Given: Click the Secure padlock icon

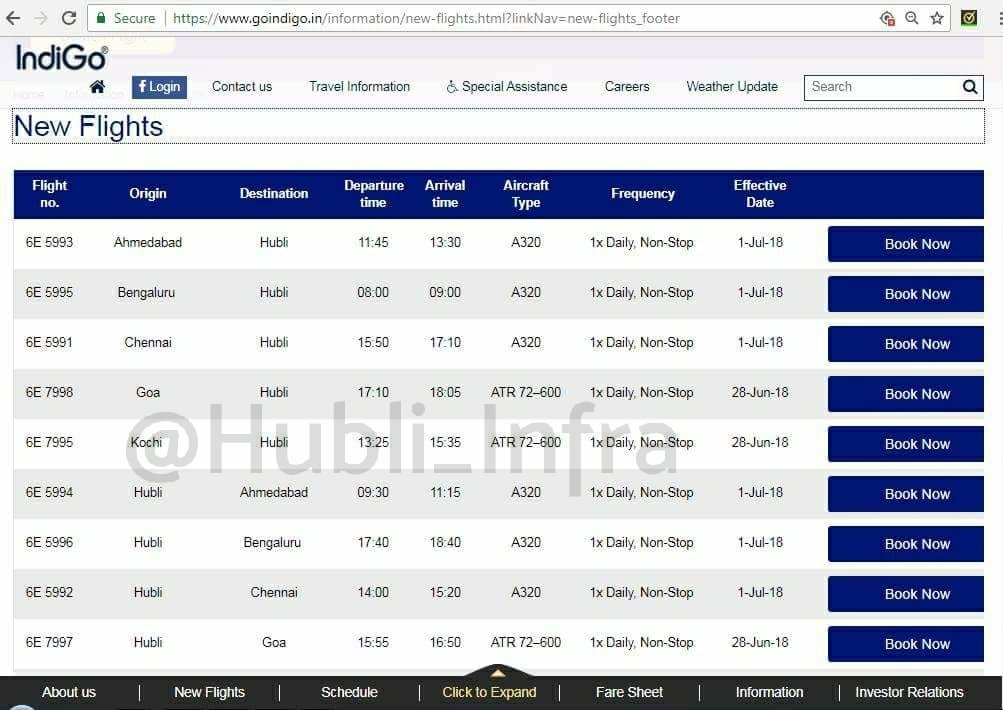Looking at the screenshot, I should (x=100, y=18).
